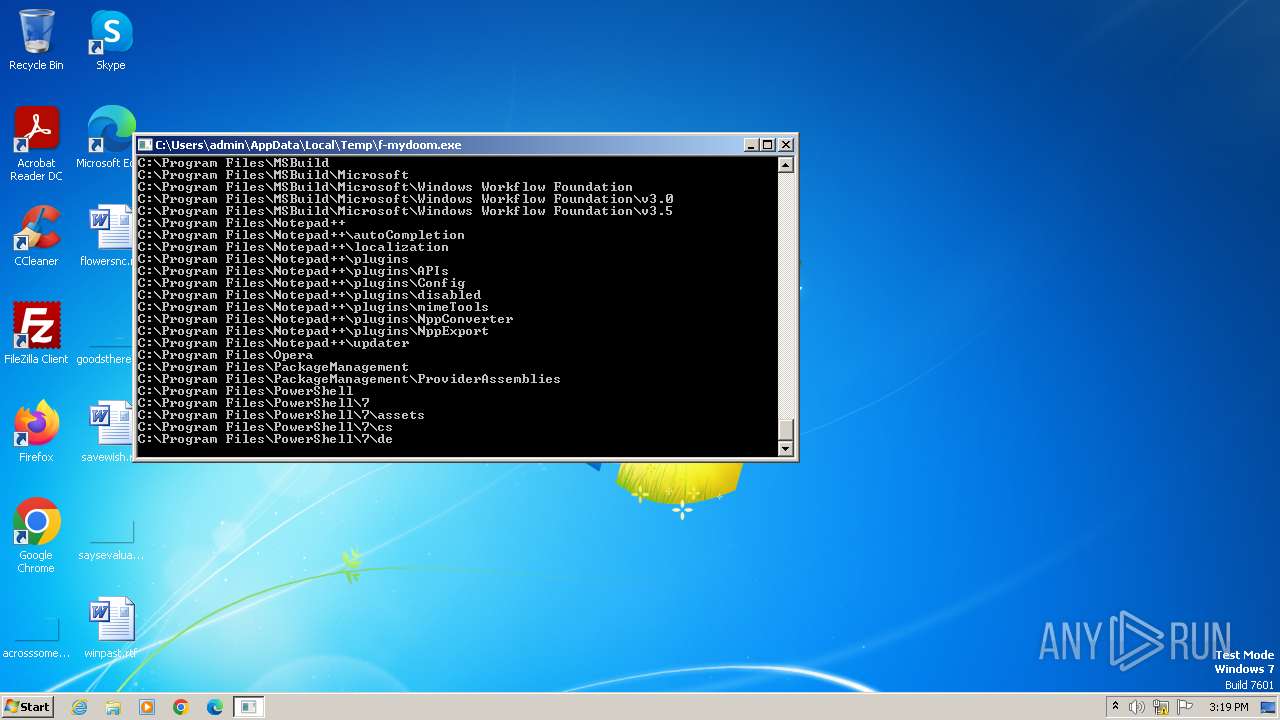This screenshot has height=720, width=1280.
Task: Launch Acrobat Reader DC from desktop
Action: [x=36, y=144]
